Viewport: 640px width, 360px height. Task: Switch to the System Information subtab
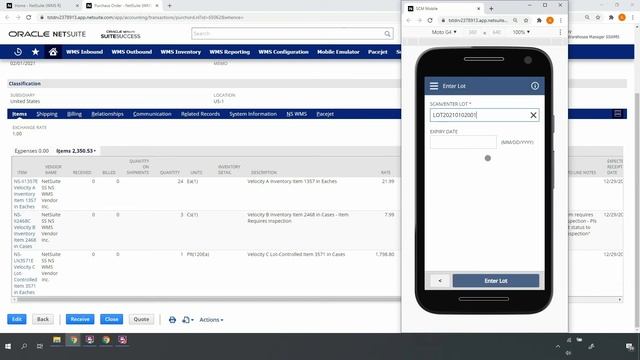coord(253,114)
